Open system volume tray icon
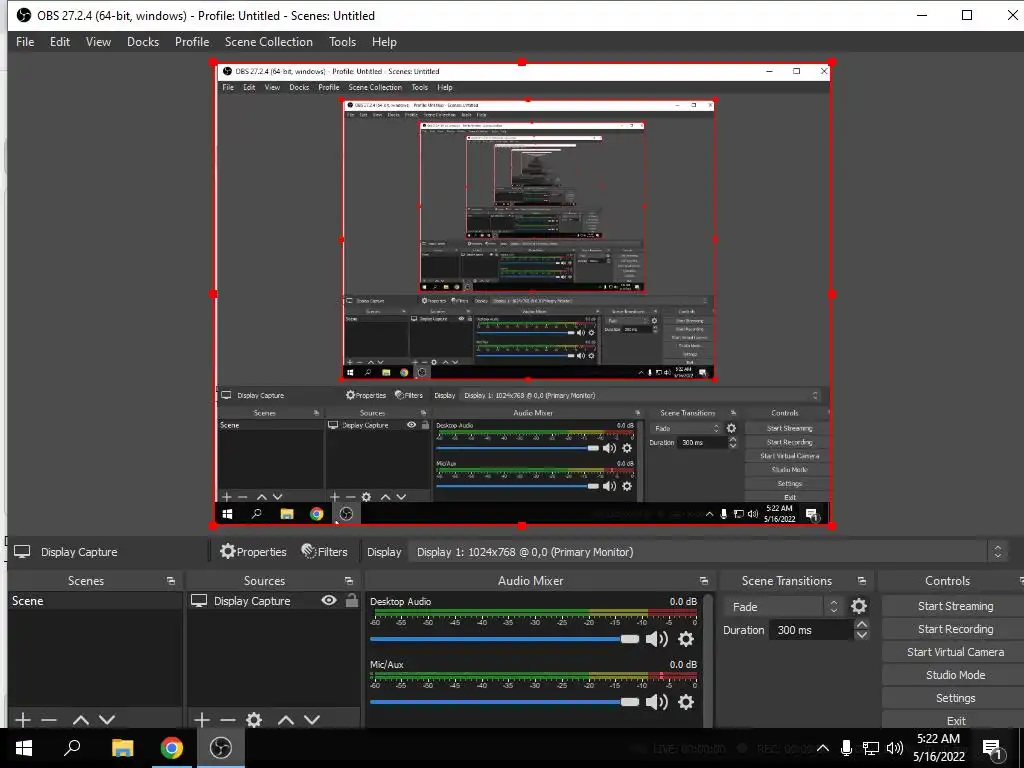This screenshot has height=768, width=1024. (895, 748)
